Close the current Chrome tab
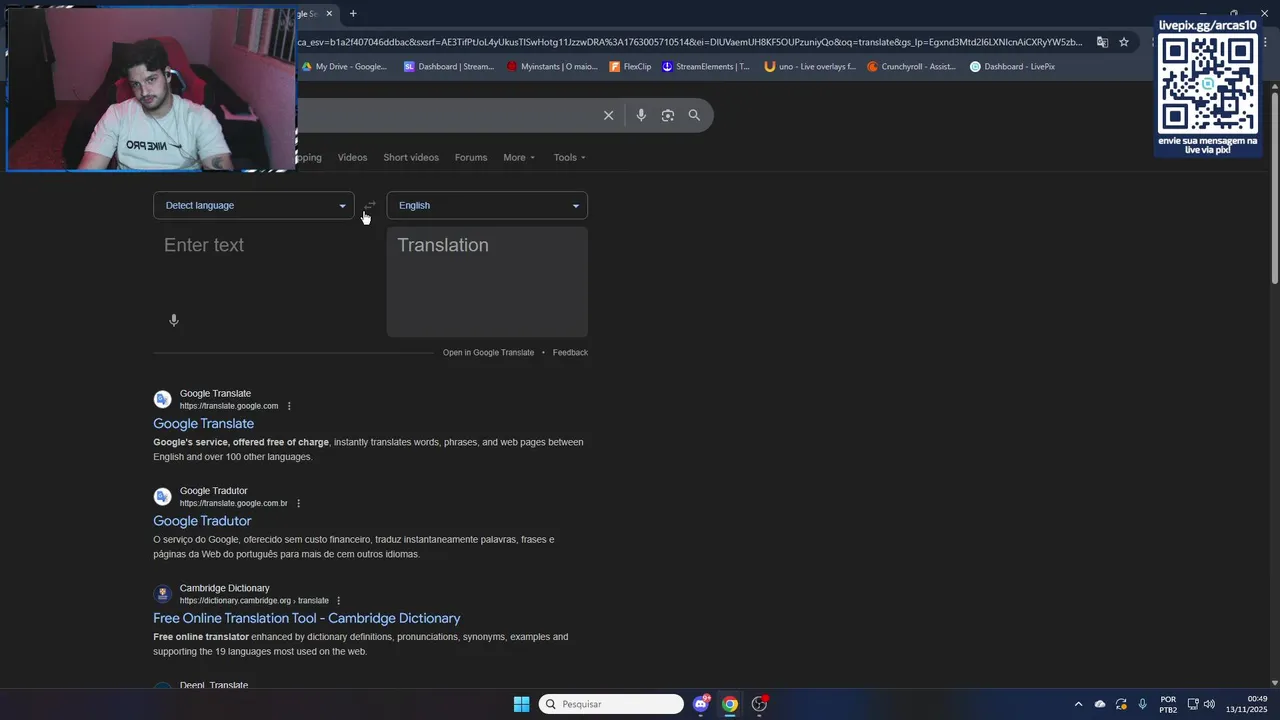This screenshot has height=720, width=1280. 329,14
